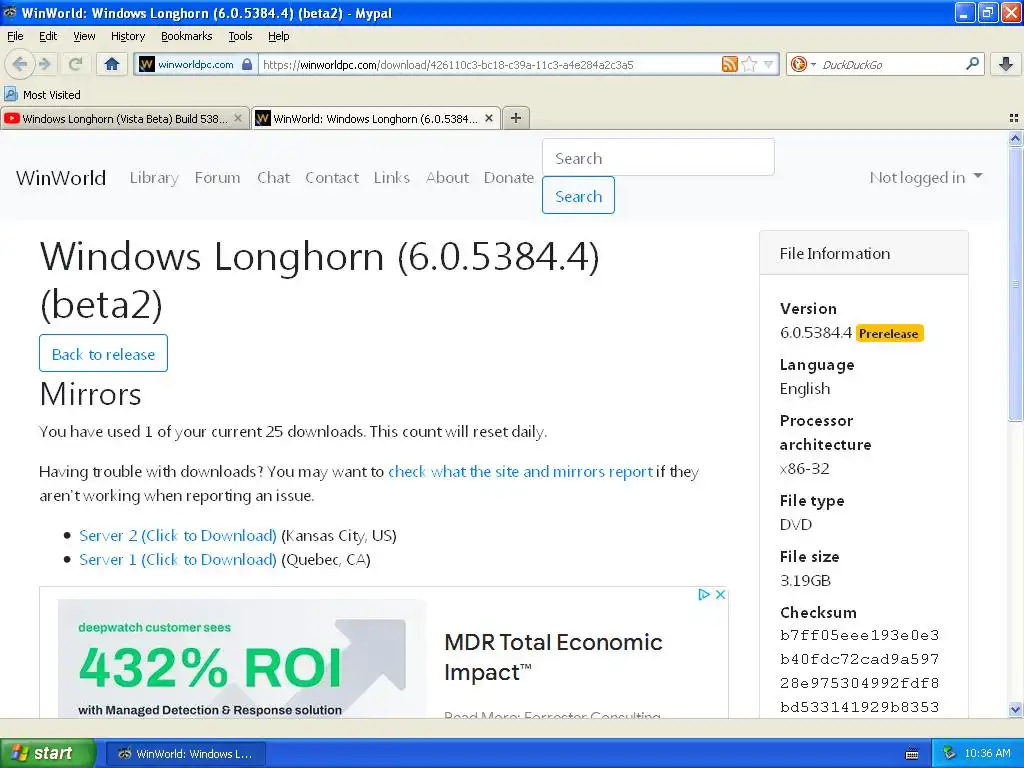The image size is (1024, 768).
Task: Open a new tab with the plus button
Action: pyautogui.click(x=516, y=118)
